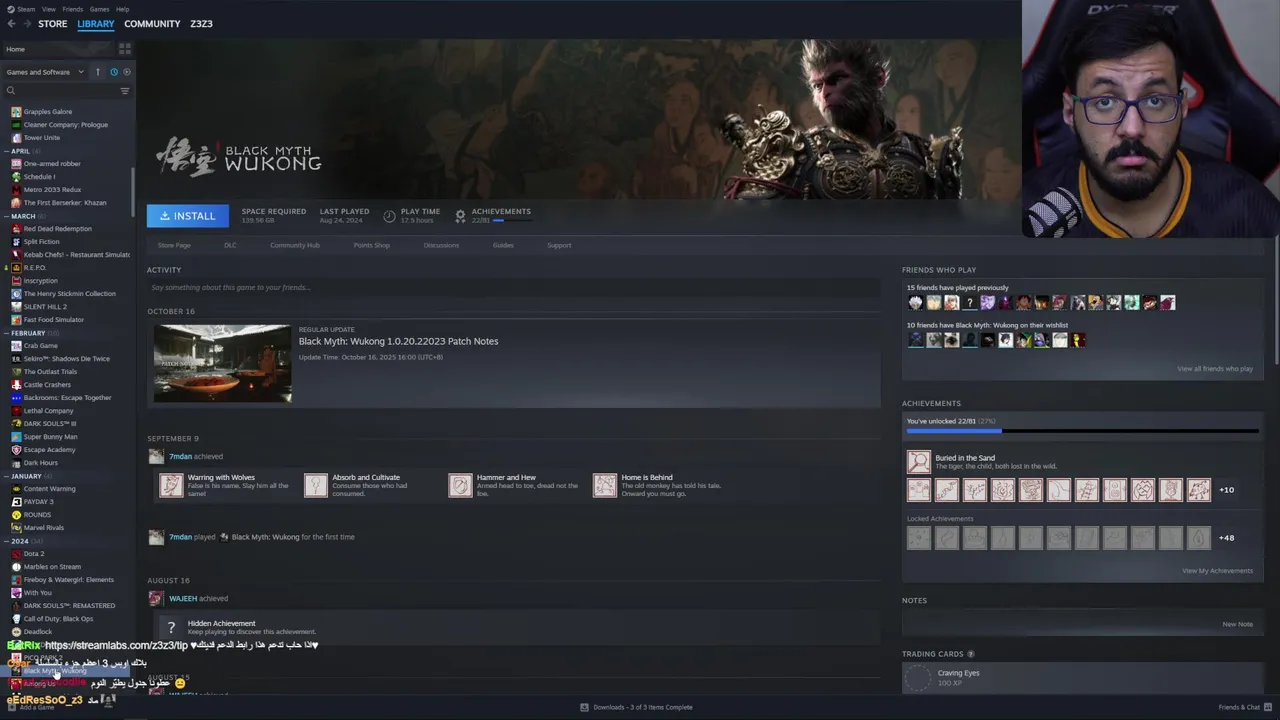Open the View menu

point(49,9)
